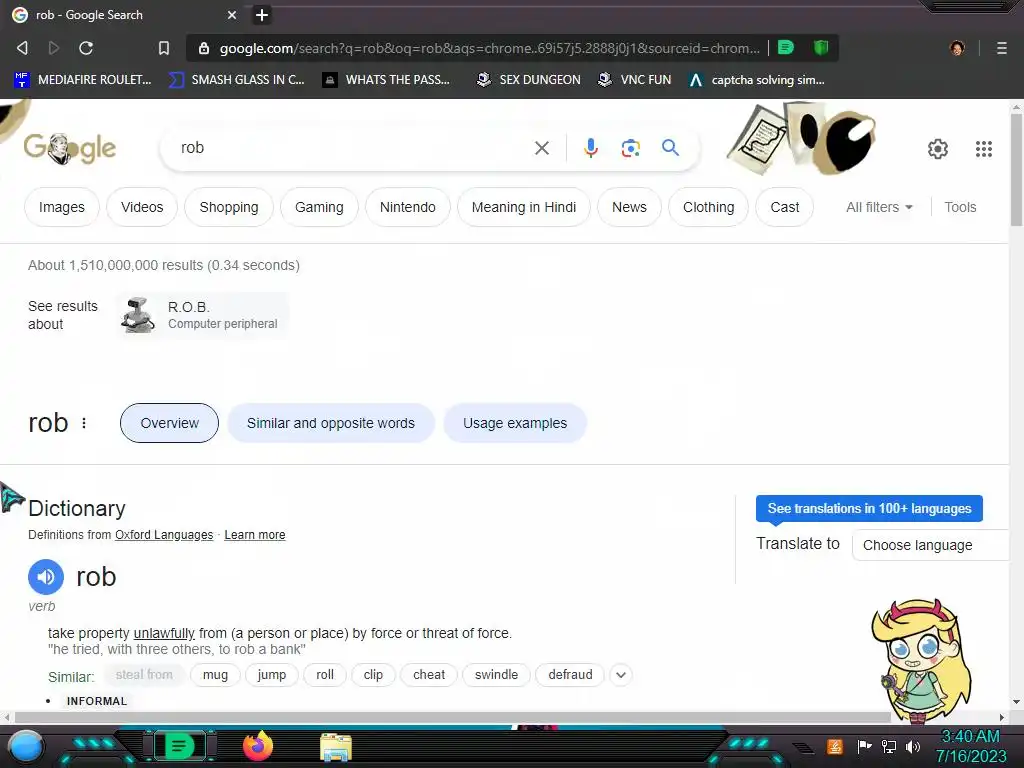Follow the Oxford Languages link
Screen dimensions: 1024x768
tap(164, 535)
